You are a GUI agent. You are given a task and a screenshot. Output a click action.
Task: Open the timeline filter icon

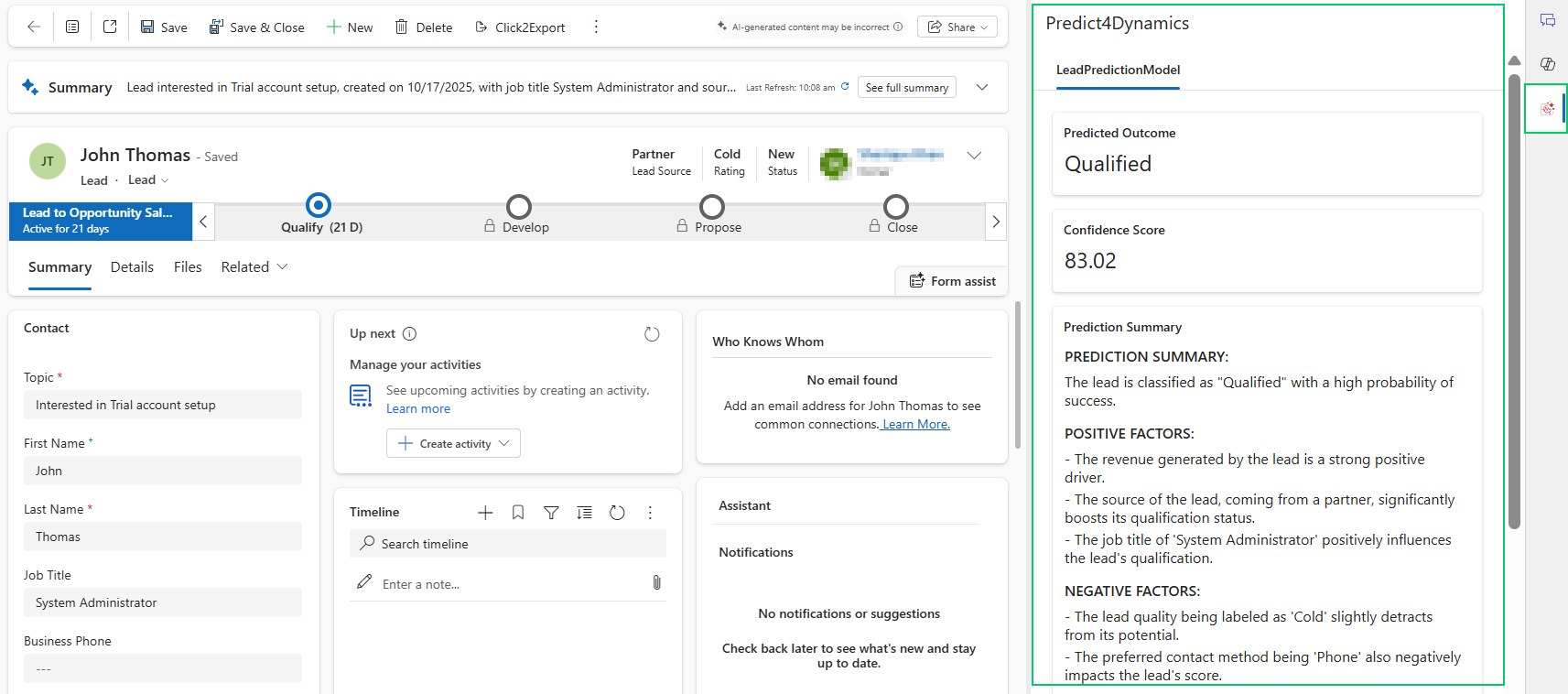tap(551, 513)
